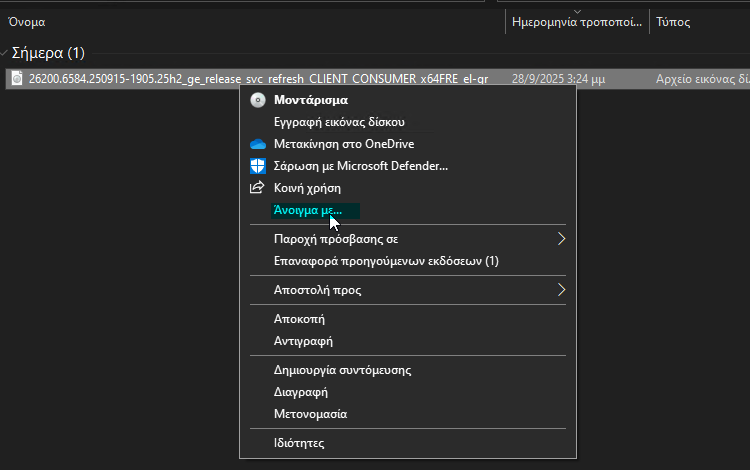Click the Αρχείο εικόνας type cell
Screen dimensions: 750x470
[x=703, y=79]
